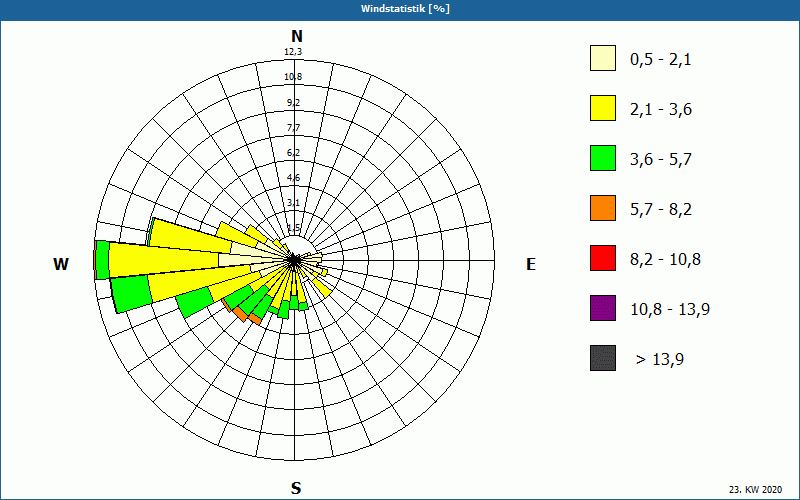Click the legend label '3,6 - 5,7'
This screenshot has width=800, height=500.
tap(661, 160)
